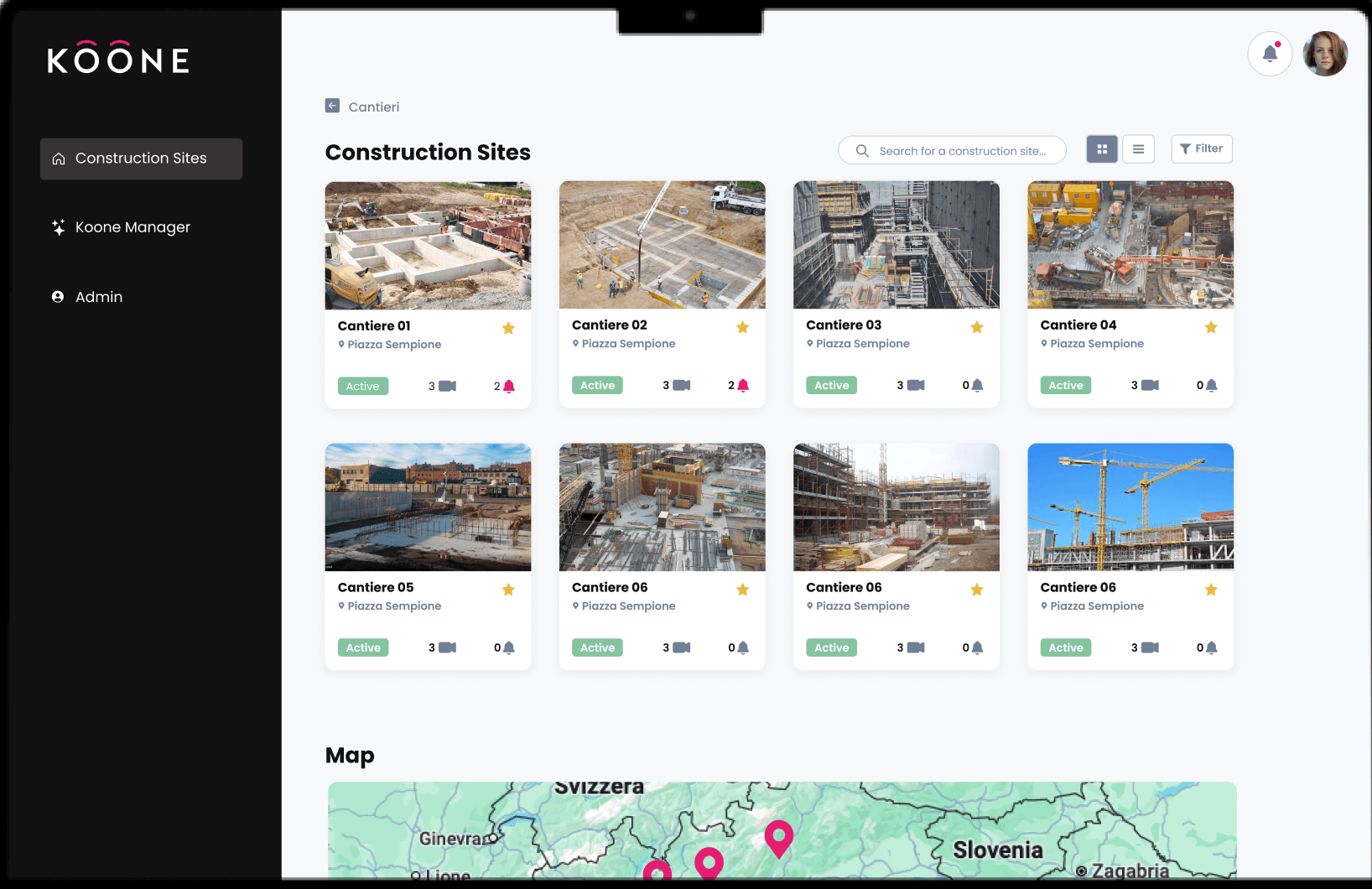Open the notifications bell icon
The image size is (1372, 889).
tap(1270, 53)
